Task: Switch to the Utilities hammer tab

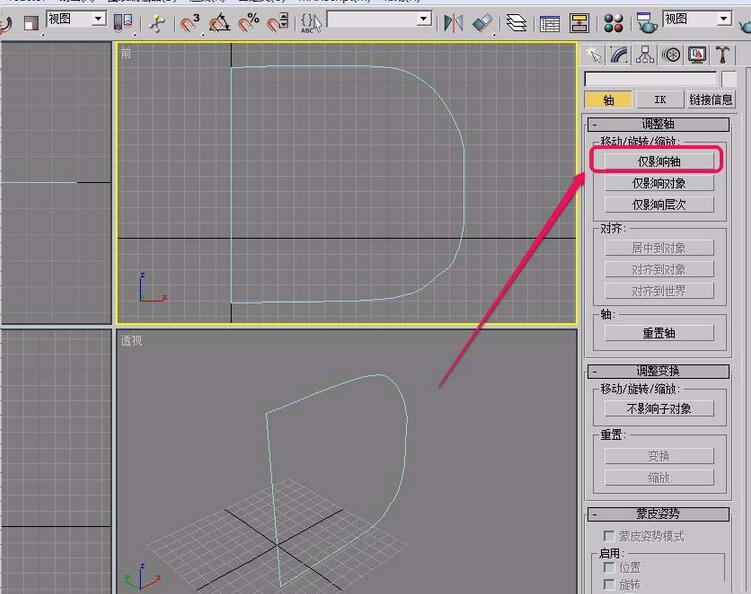Action: pyautogui.click(x=723, y=55)
